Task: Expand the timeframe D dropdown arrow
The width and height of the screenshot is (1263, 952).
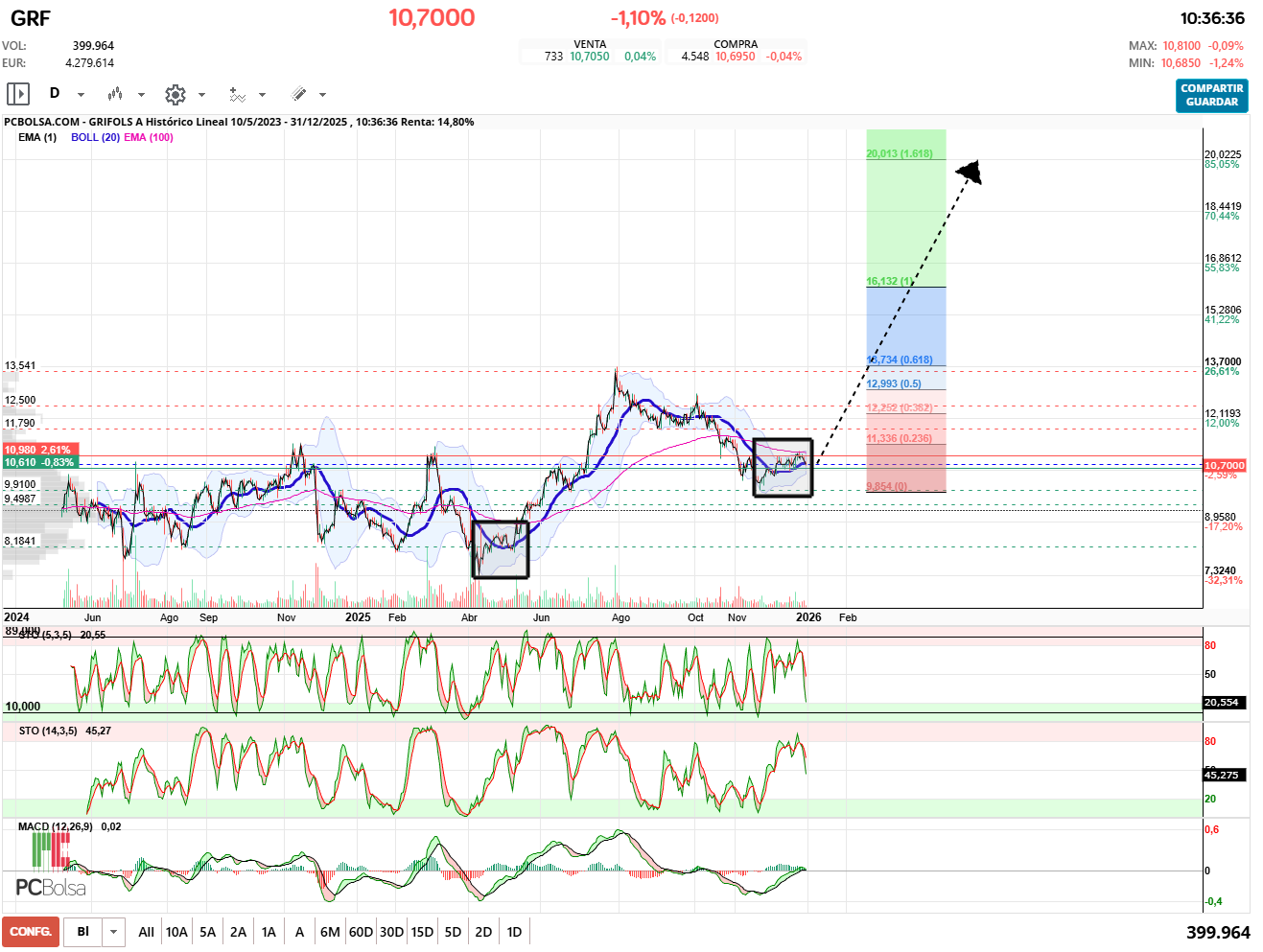Action: [81, 94]
